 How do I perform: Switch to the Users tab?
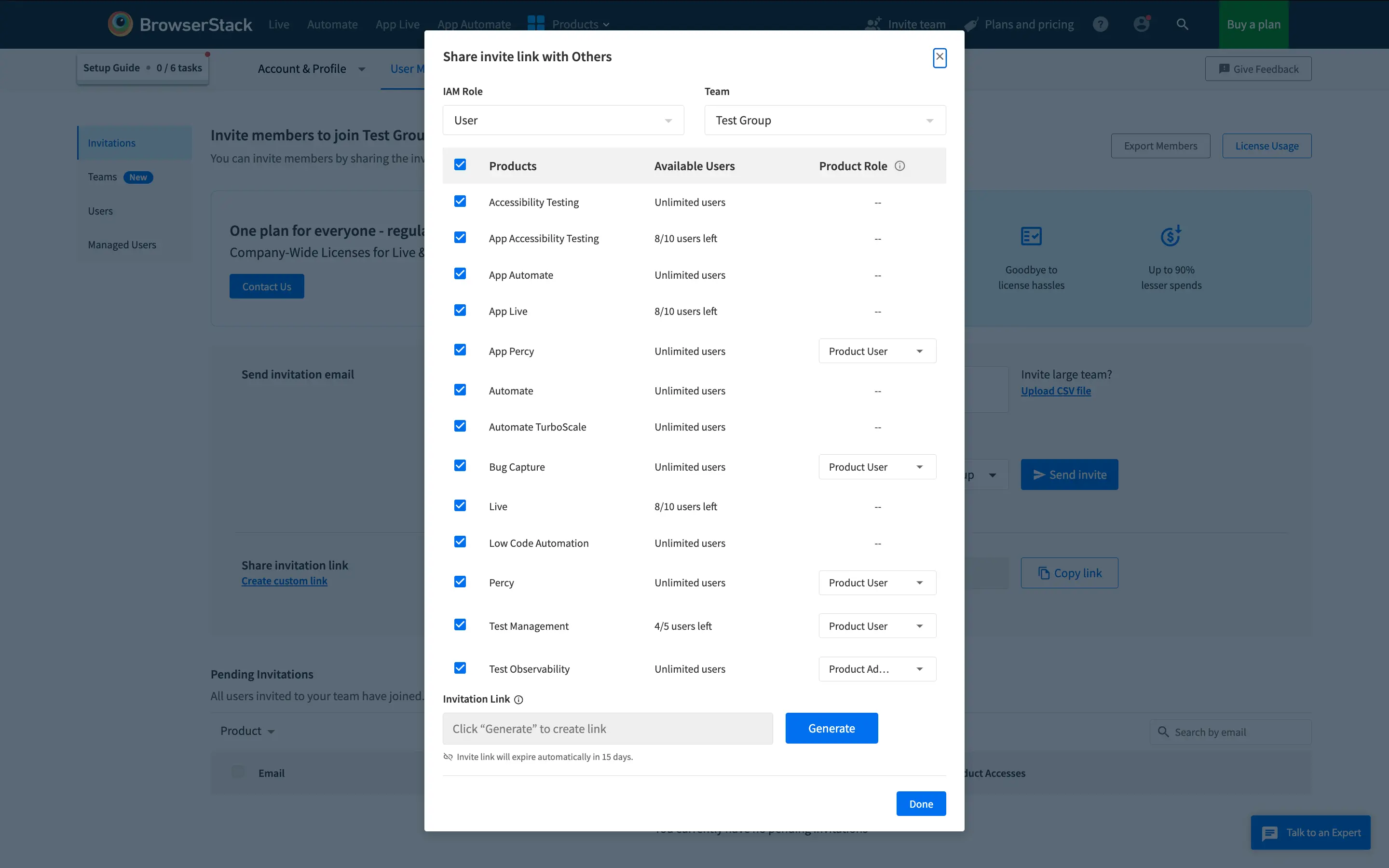point(100,210)
